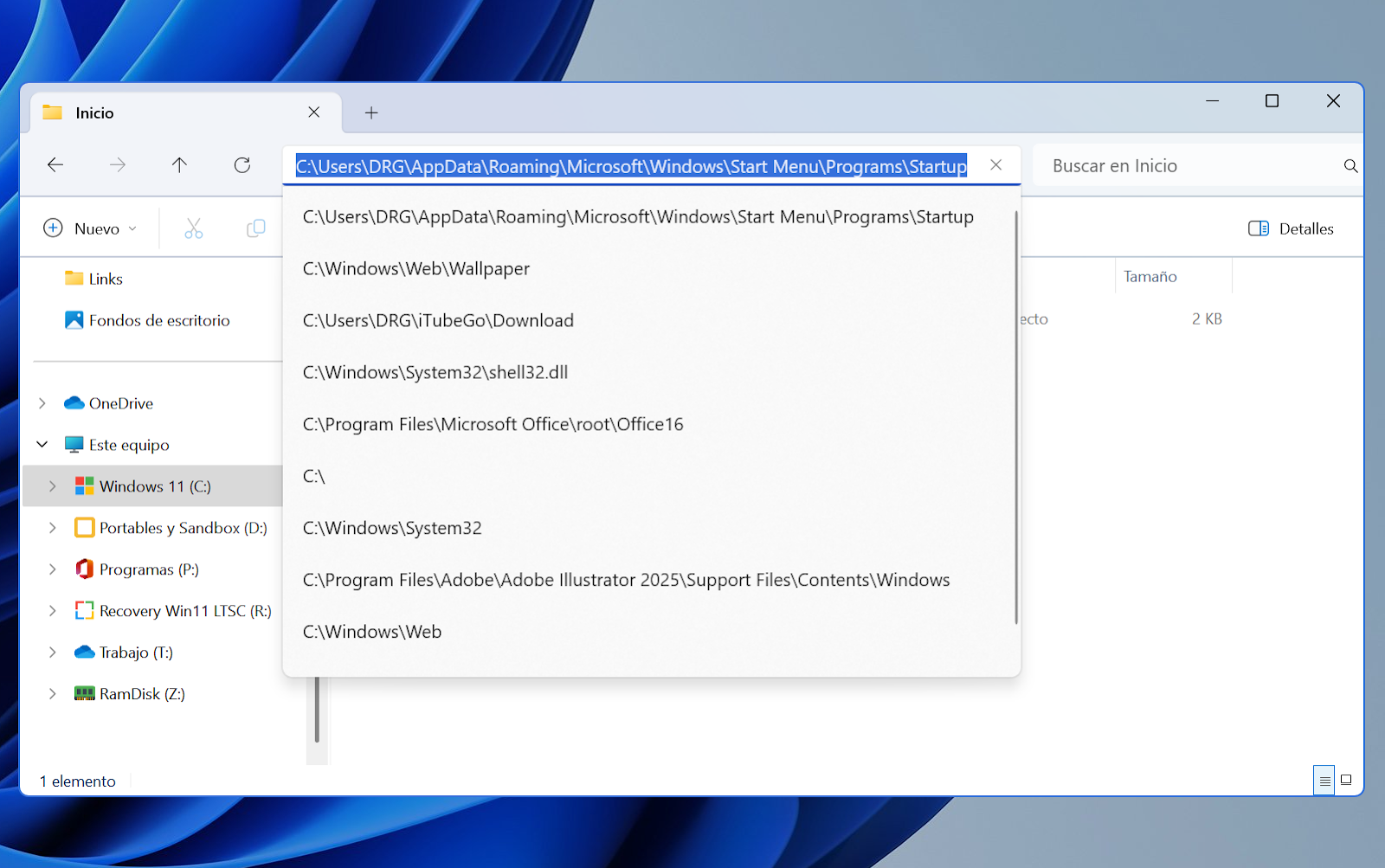The image size is (1385, 868).
Task: Click the Copy icon in toolbar
Action: [x=256, y=228]
